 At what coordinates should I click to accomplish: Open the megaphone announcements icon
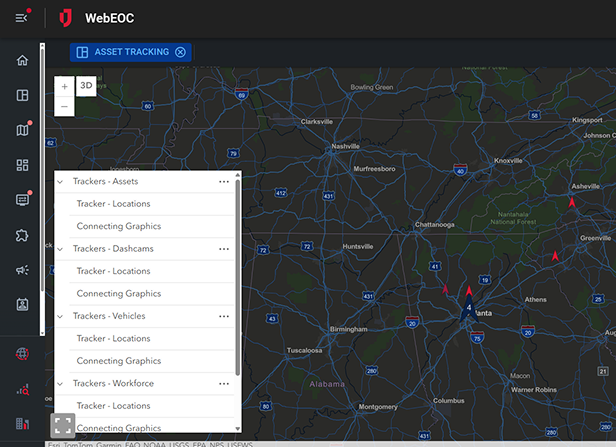click(x=22, y=270)
